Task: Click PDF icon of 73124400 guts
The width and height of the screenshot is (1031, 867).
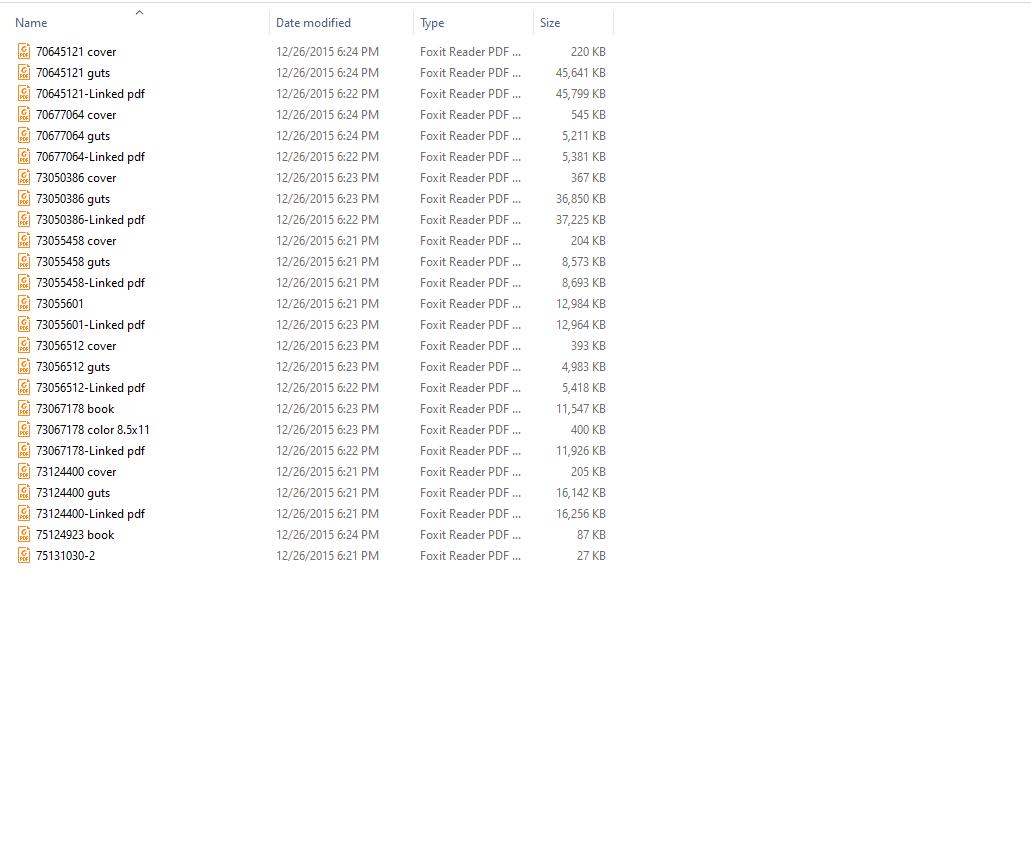Action: 24,493
